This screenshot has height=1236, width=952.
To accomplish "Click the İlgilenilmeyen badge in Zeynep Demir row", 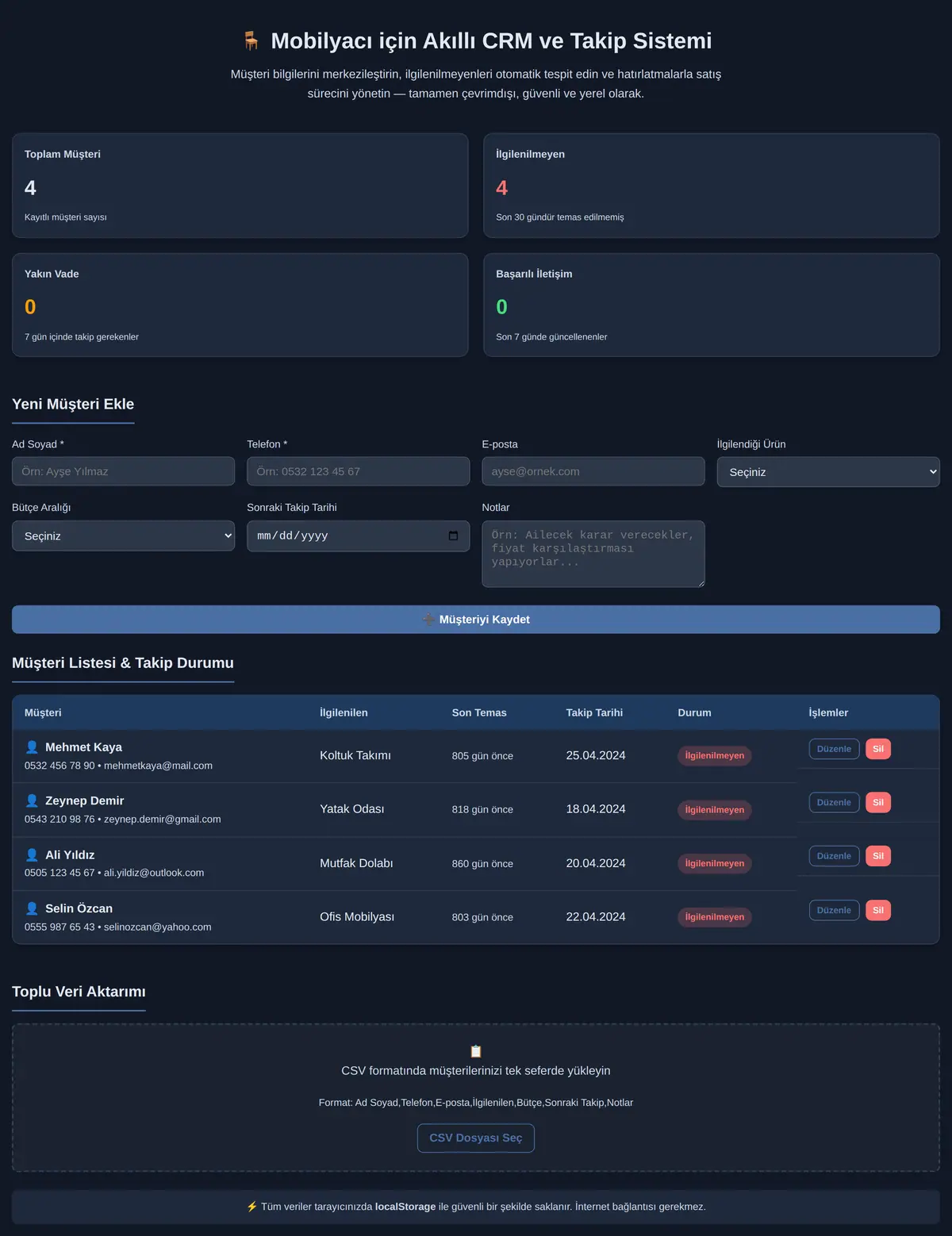I will tap(715, 810).
